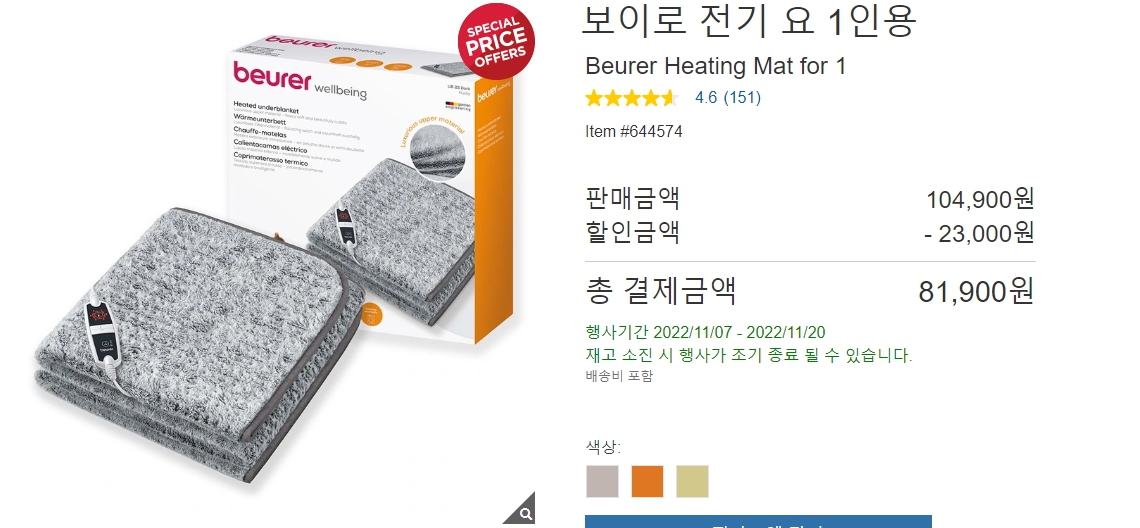Screen dimensions: 1140x528
Task: Open the image zoom magnifier icon
Action: click(x=523, y=511)
